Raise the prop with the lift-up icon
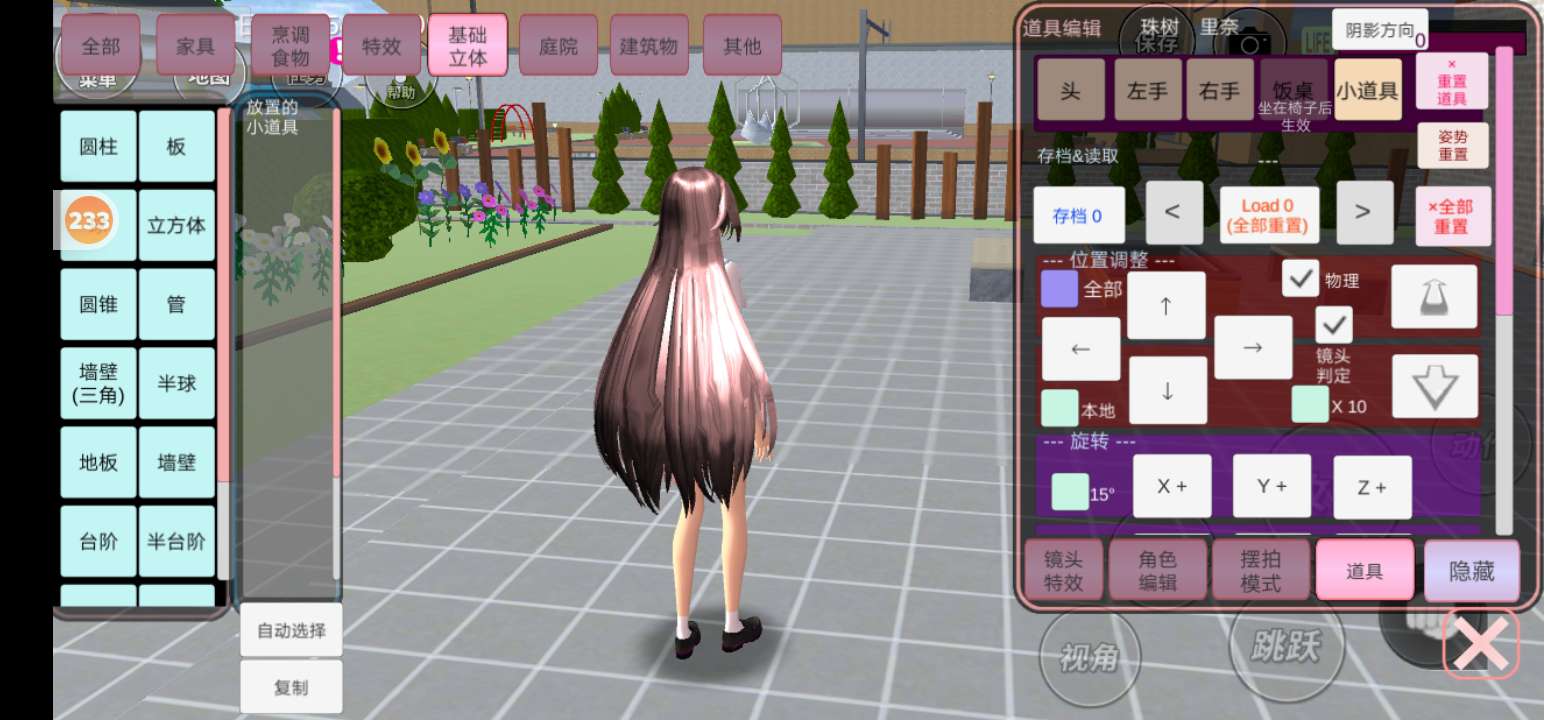The image size is (1544, 720). tap(1435, 297)
